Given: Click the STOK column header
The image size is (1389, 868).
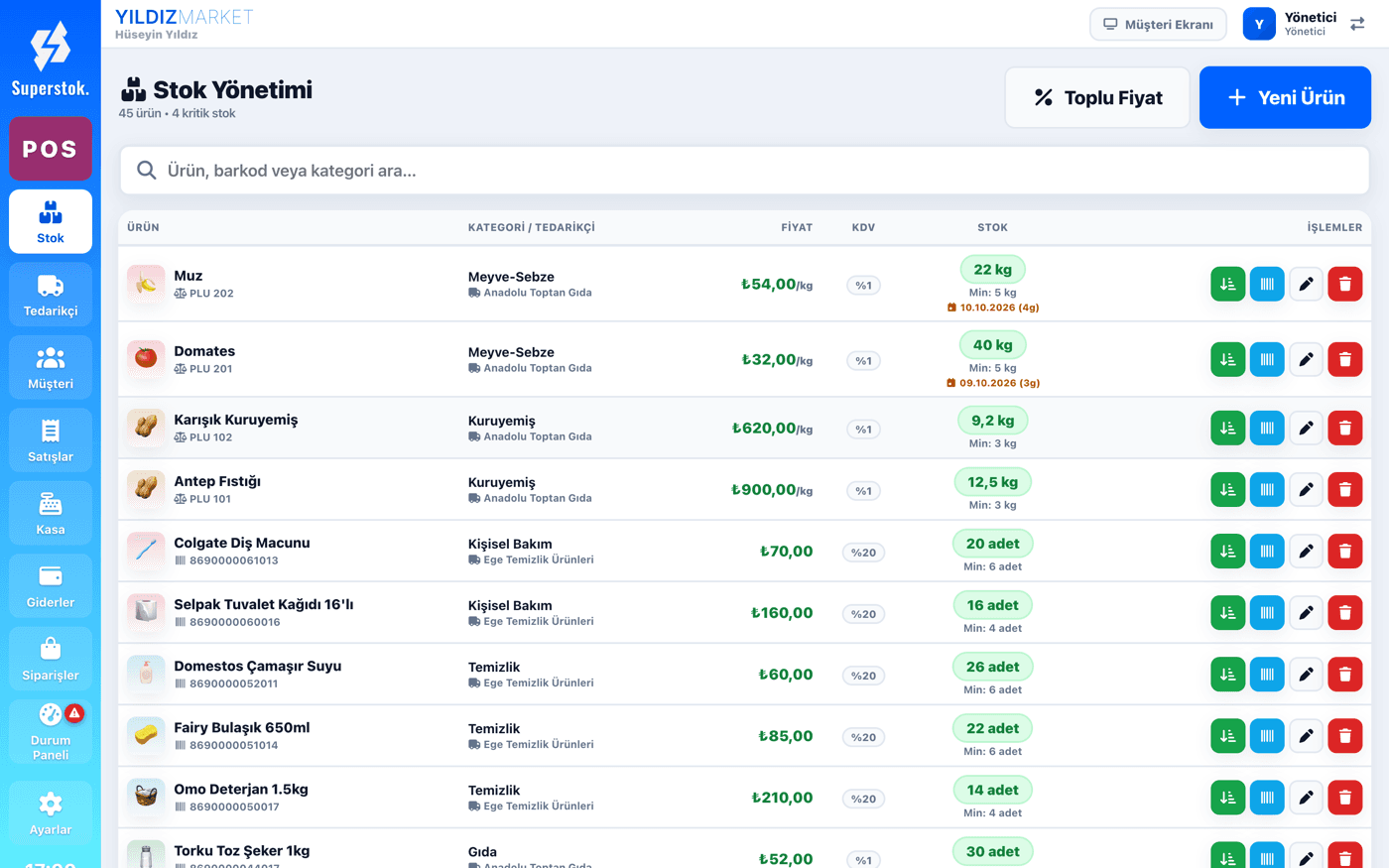Looking at the screenshot, I should [992, 227].
